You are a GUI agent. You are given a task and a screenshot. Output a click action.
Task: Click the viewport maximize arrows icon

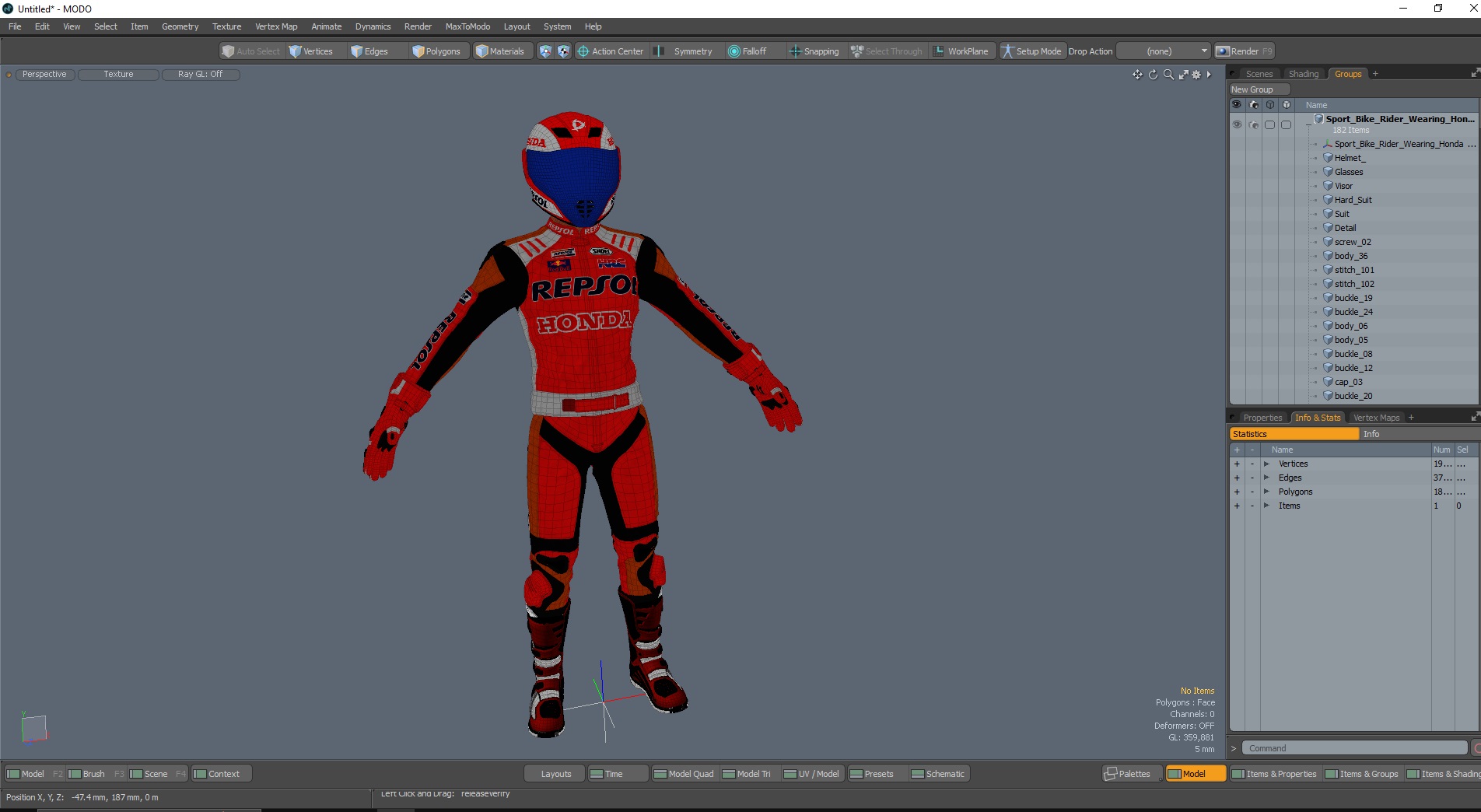click(x=1183, y=75)
